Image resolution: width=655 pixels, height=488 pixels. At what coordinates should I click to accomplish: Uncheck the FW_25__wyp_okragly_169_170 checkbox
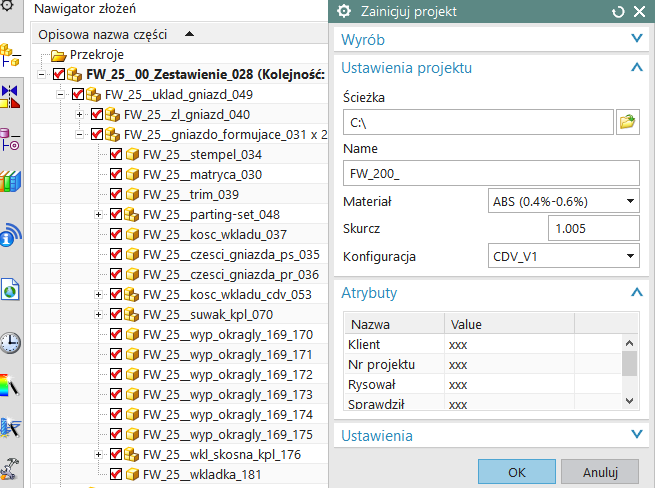coord(116,334)
